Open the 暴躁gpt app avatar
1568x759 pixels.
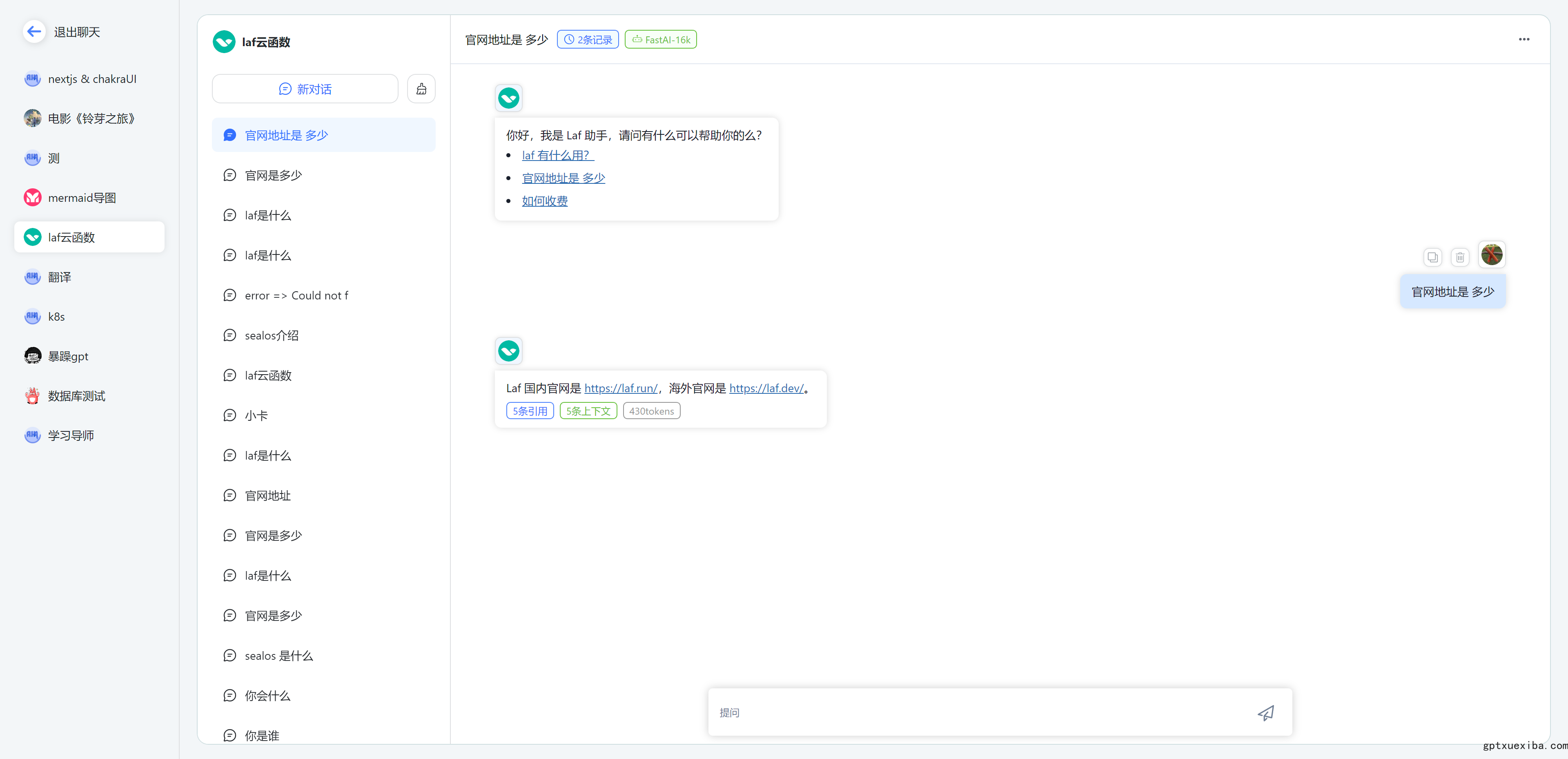click(x=32, y=356)
